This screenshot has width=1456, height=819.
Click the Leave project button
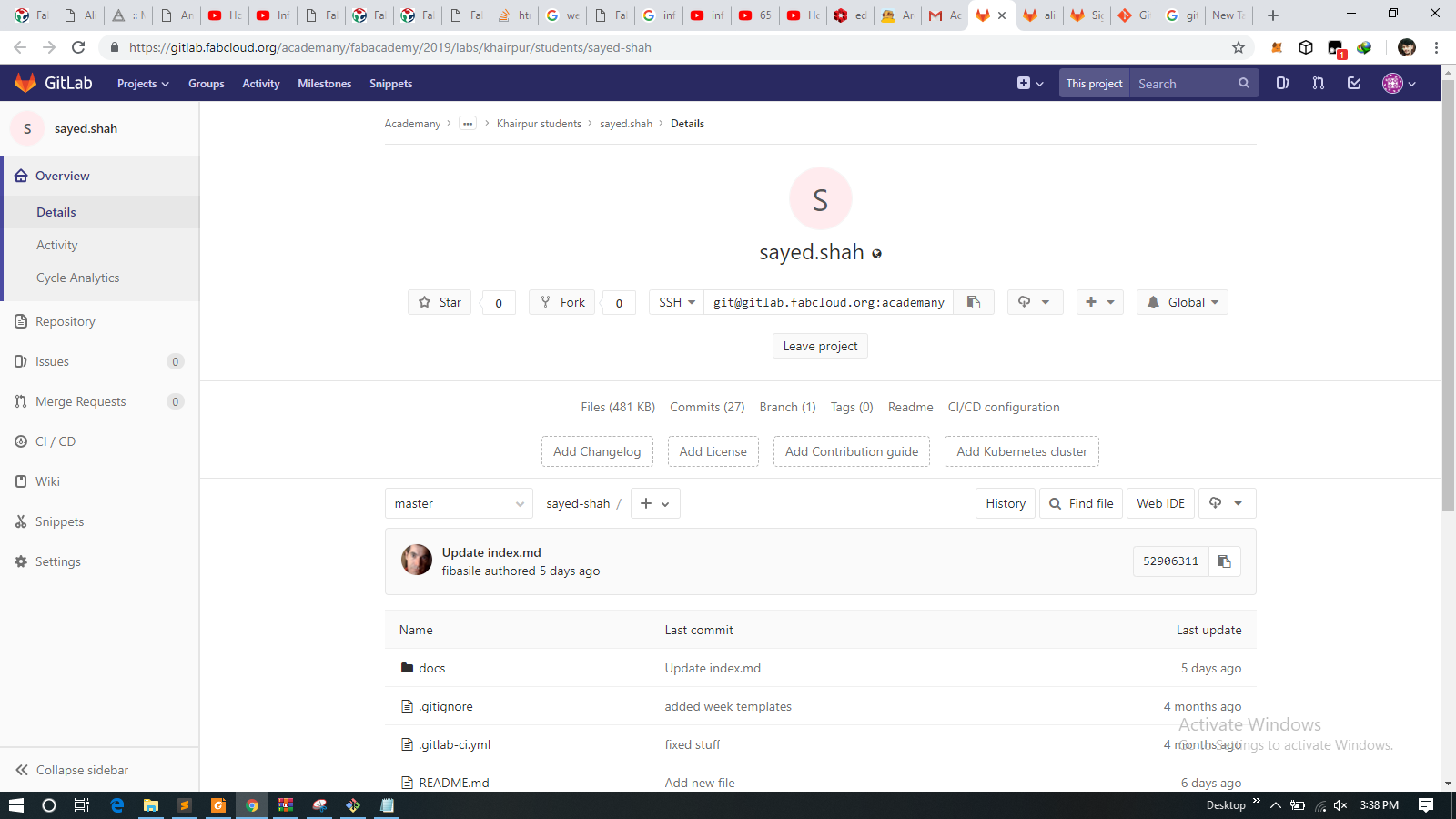(x=820, y=346)
